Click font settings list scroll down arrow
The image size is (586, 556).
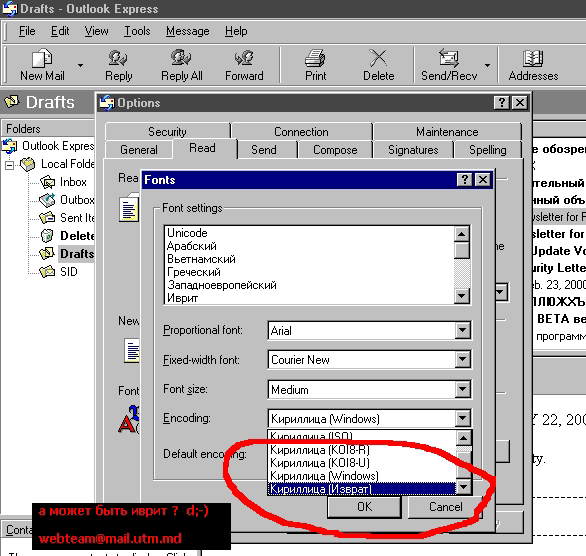coord(462,296)
